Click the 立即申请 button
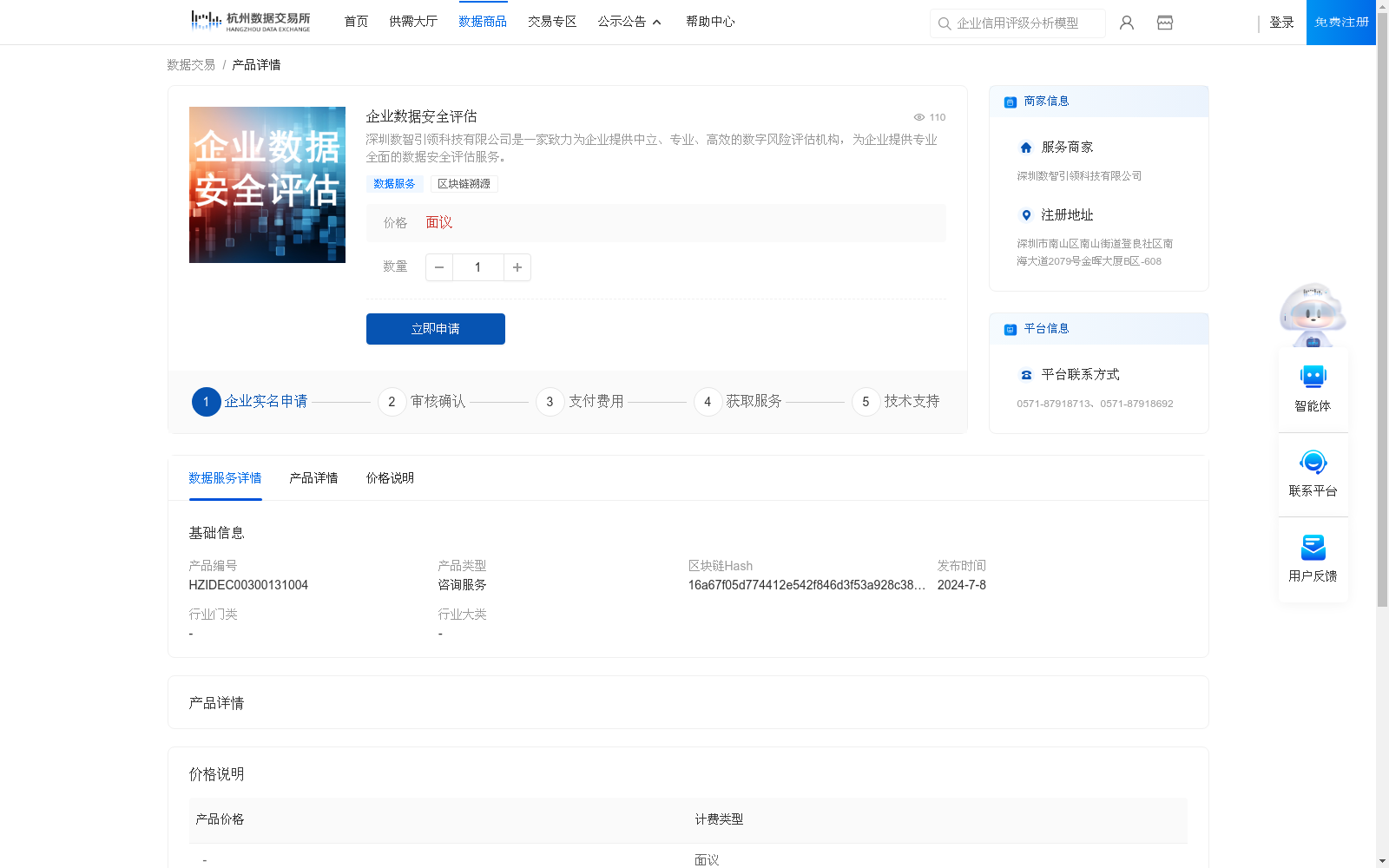Image resolution: width=1389 pixels, height=868 pixels. (436, 329)
